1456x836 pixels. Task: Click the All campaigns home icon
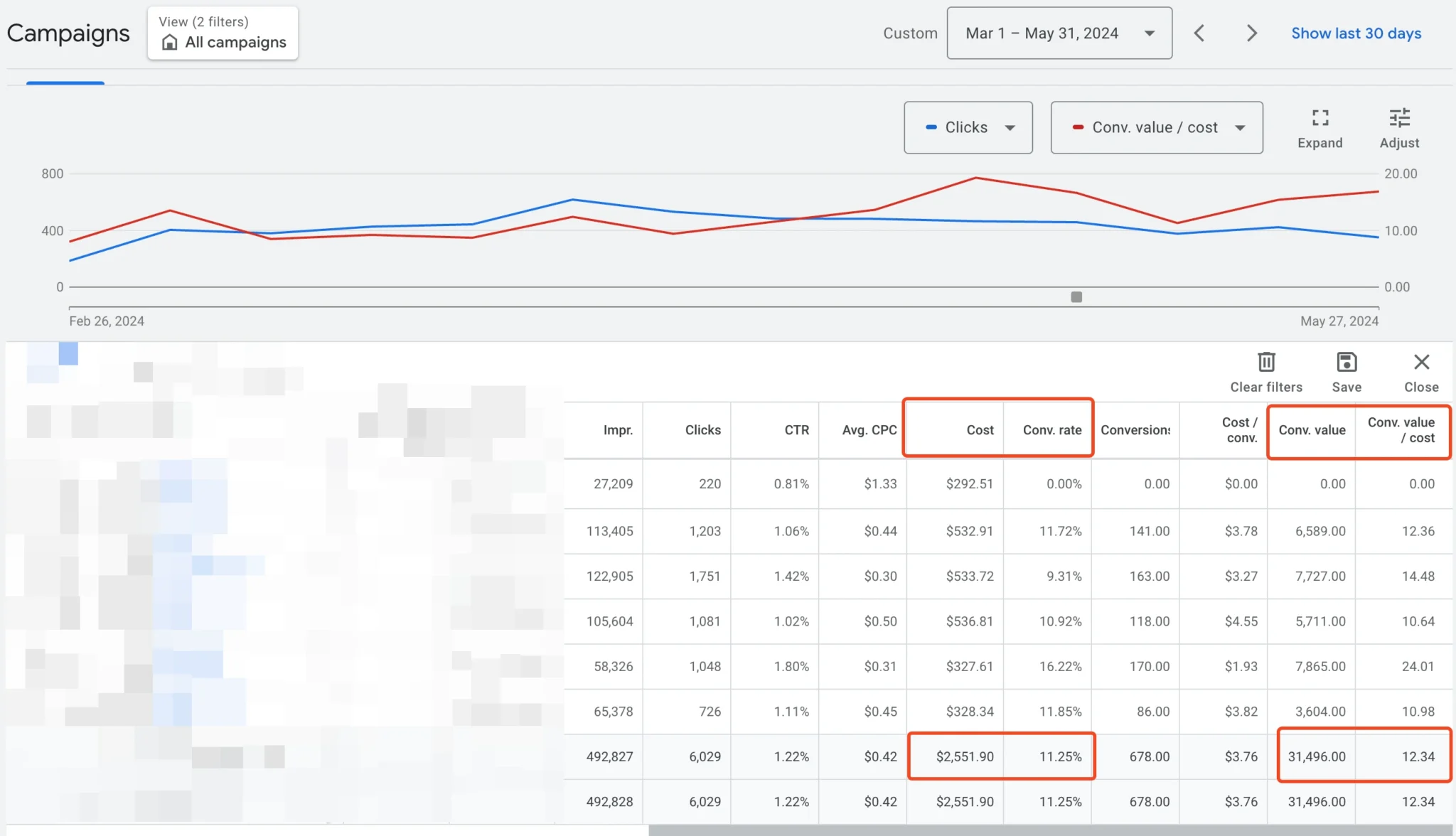169,43
